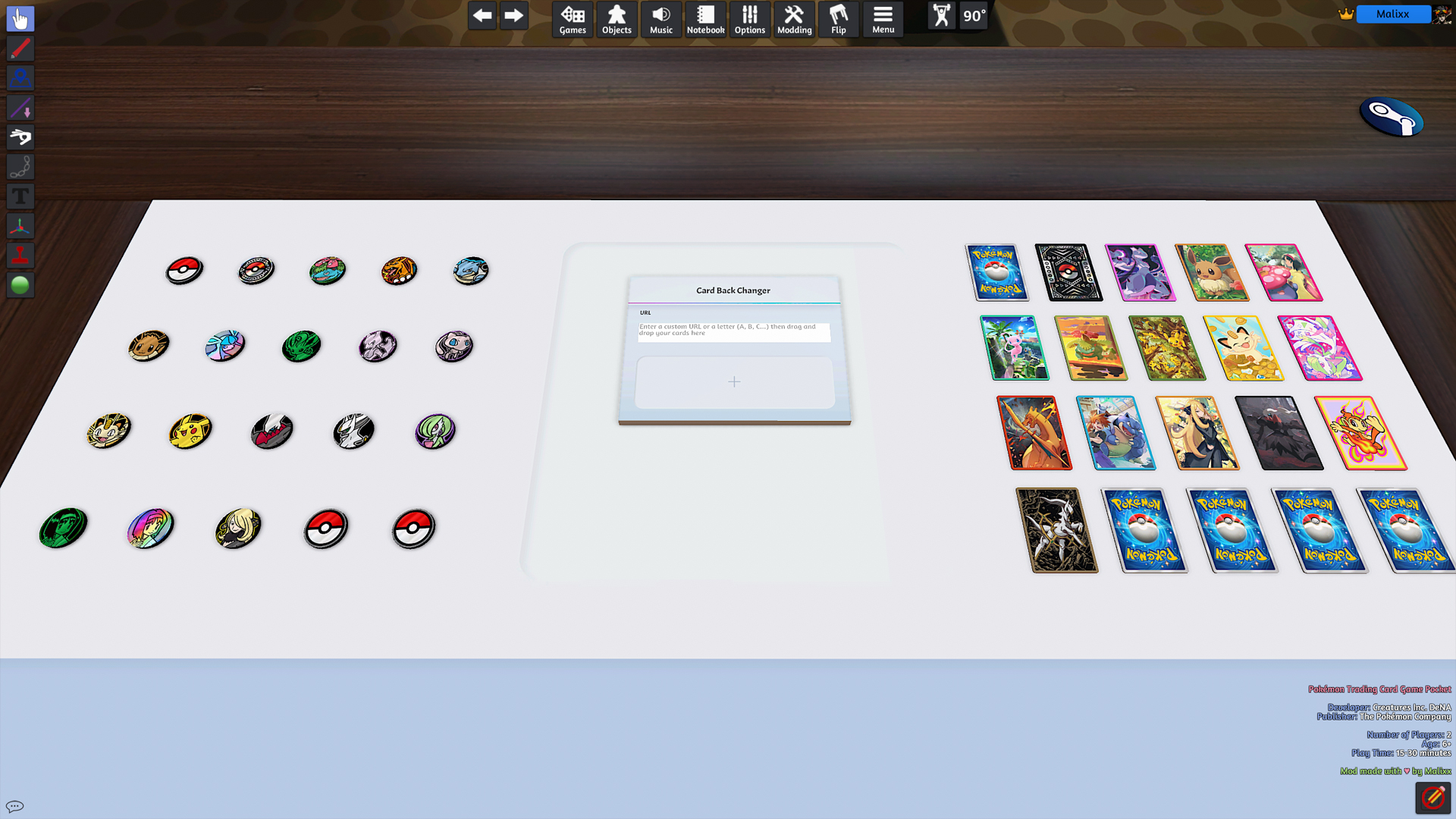Click the green color circle indicator
This screenshot has width=1456, height=819.
click(x=20, y=285)
